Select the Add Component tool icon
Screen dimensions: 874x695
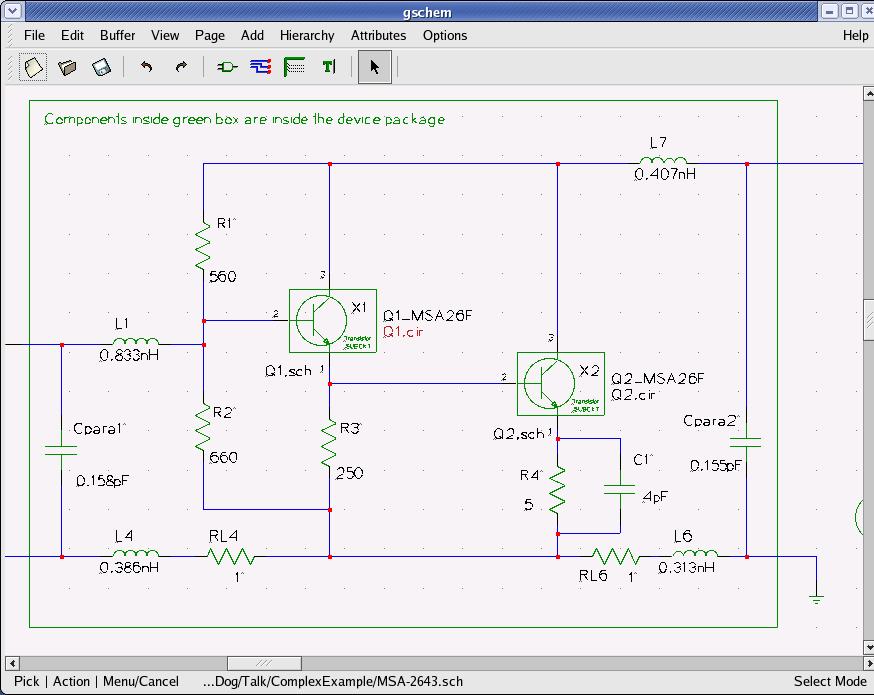[227, 67]
